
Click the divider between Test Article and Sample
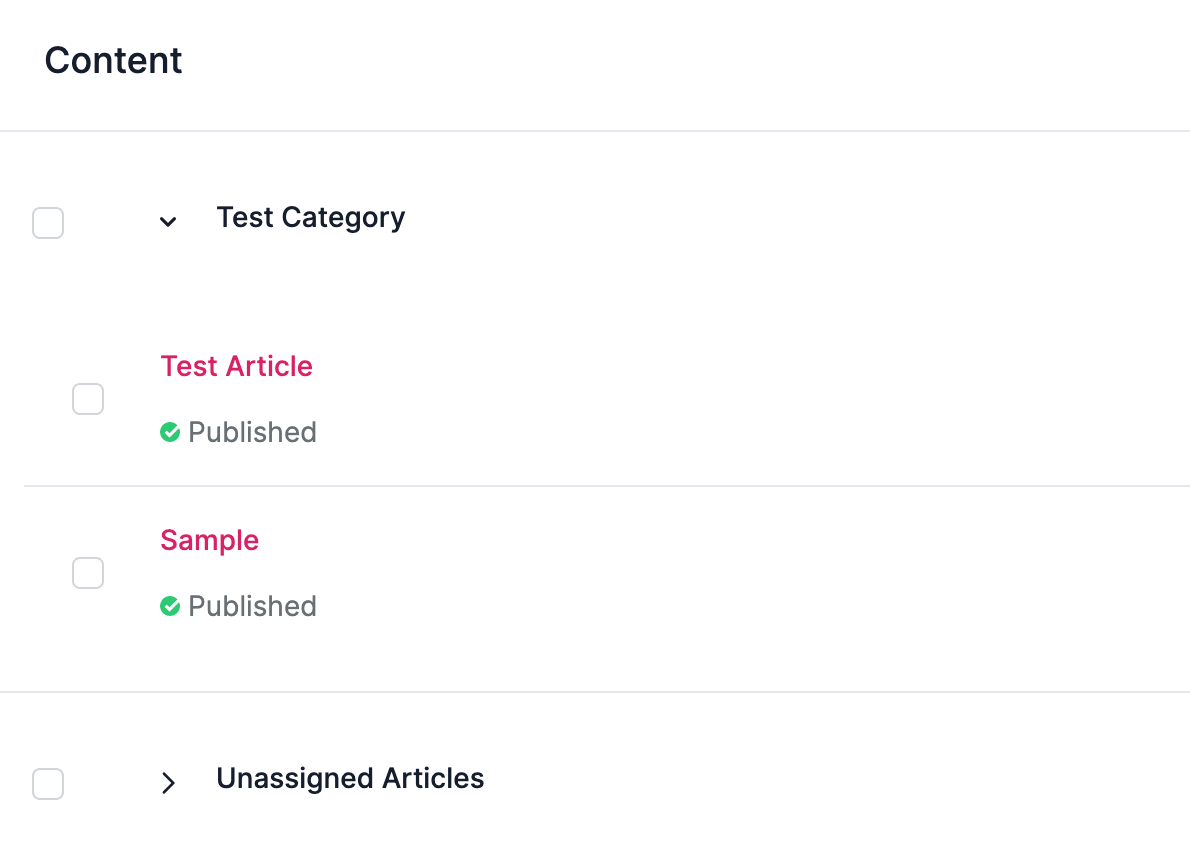(x=607, y=486)
